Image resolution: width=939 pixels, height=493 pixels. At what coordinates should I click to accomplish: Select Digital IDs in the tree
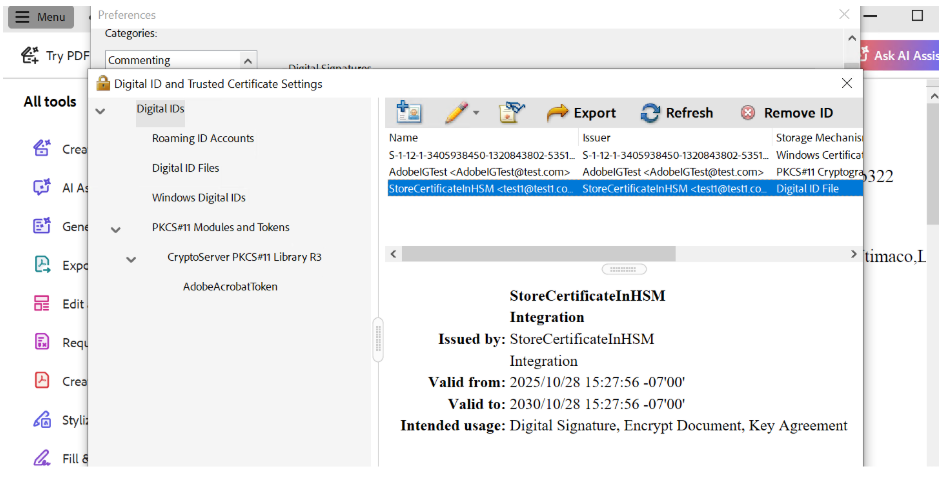pos(160,109)
